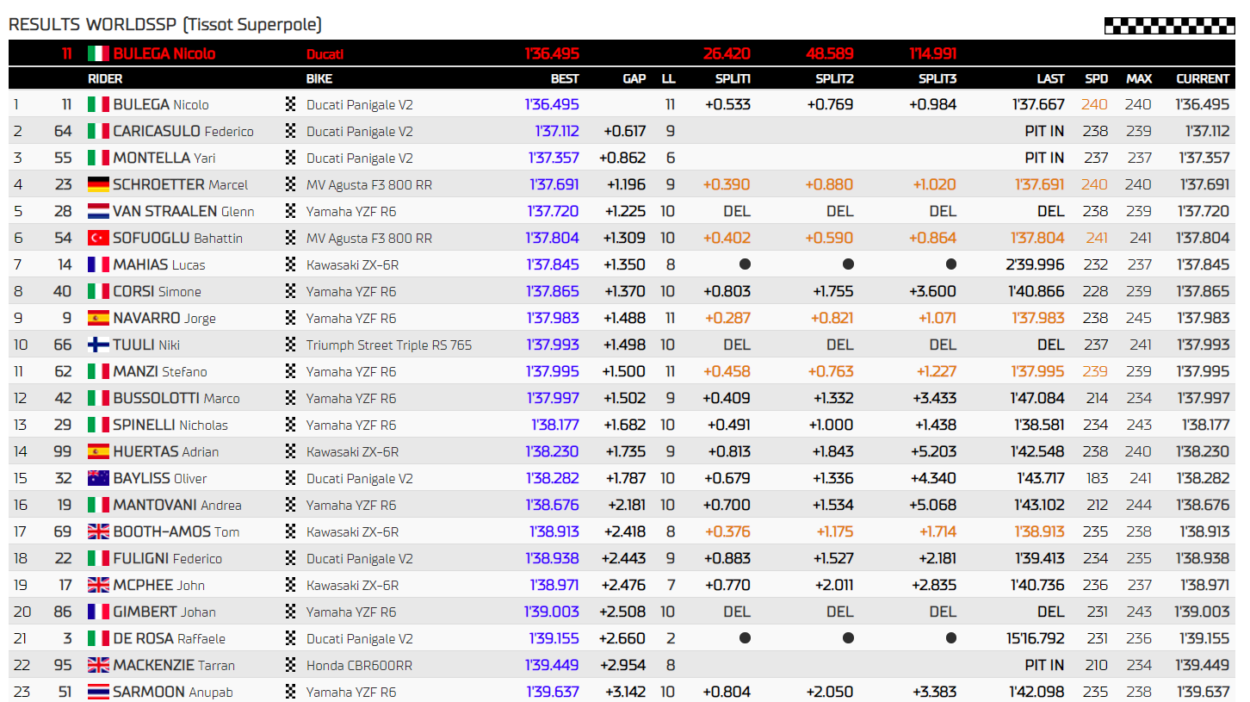Image resolution: width=1250 pixels, height=702 pixels.
Task: Click the Thai flag beside SARMOON
Action: point(98,692)
